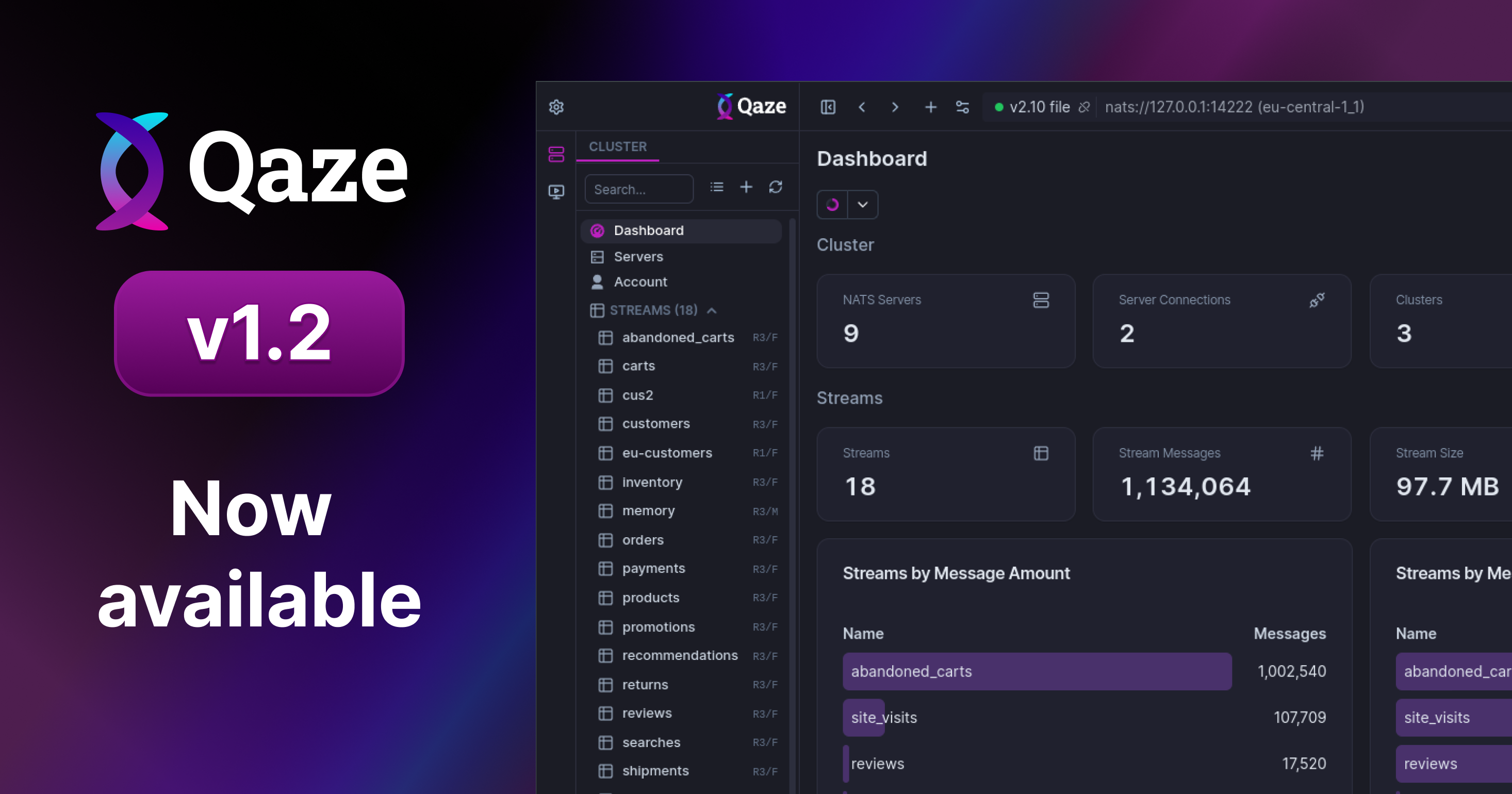The width and height of the screenshot is (1512, 794).
Task: Refresh the cluster tree
Action: pyautogui.click(x=776, y=187)
